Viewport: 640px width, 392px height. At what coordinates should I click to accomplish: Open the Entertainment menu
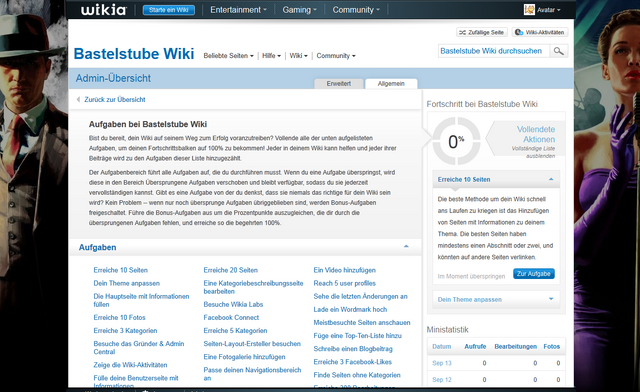click(x=238, y=10)
